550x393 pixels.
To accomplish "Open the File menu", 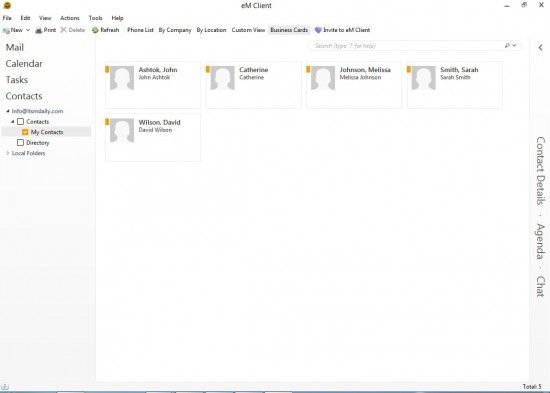I will pyautogui.click(x=7, y=18).
